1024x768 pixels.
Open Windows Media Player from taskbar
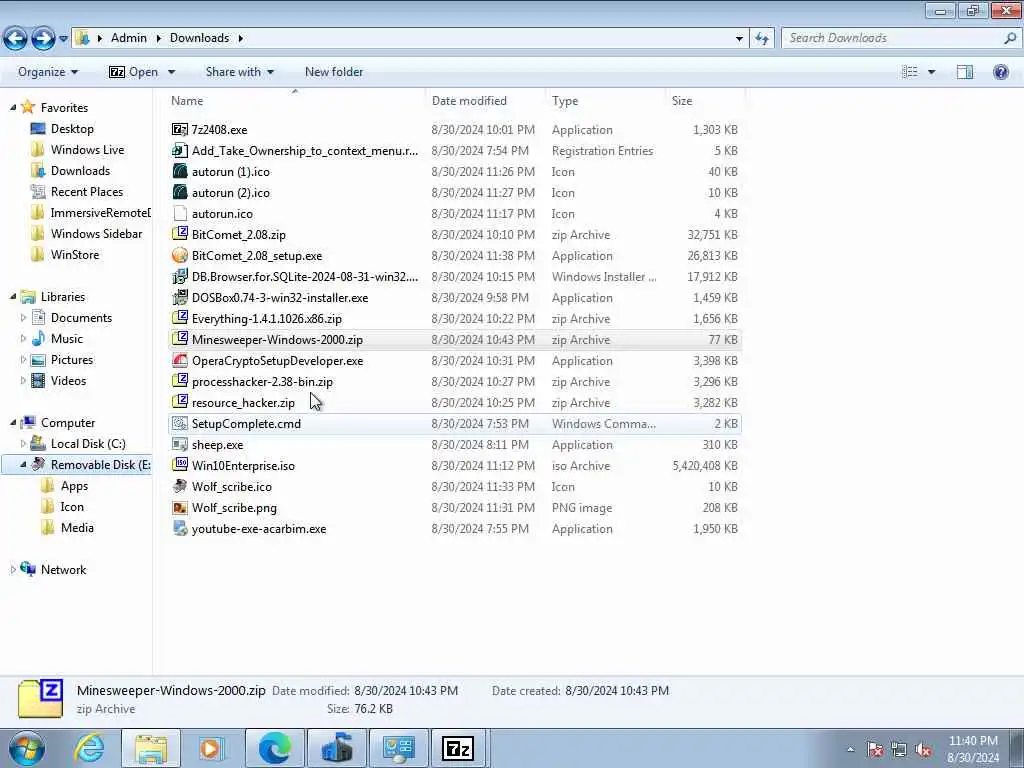coord(212,748)
